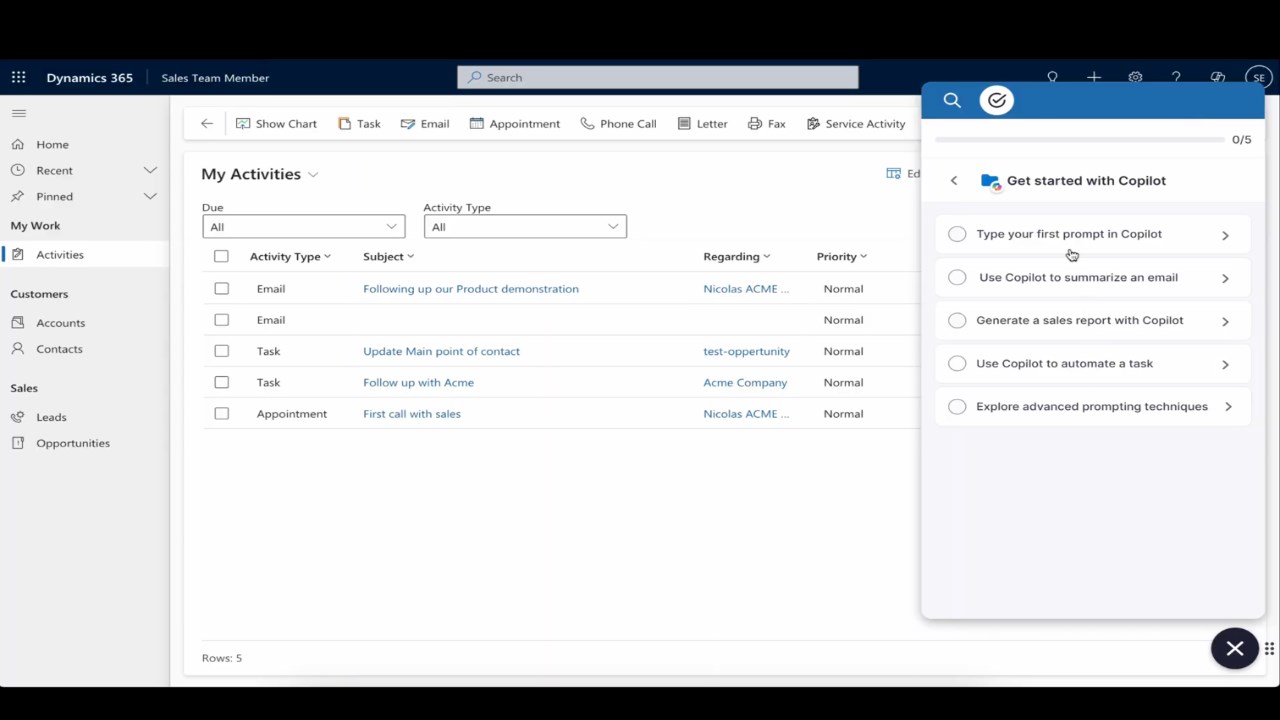Screen dimensions: 1280x720
Task: Open the SE user account avatar
Action: 1258,77
